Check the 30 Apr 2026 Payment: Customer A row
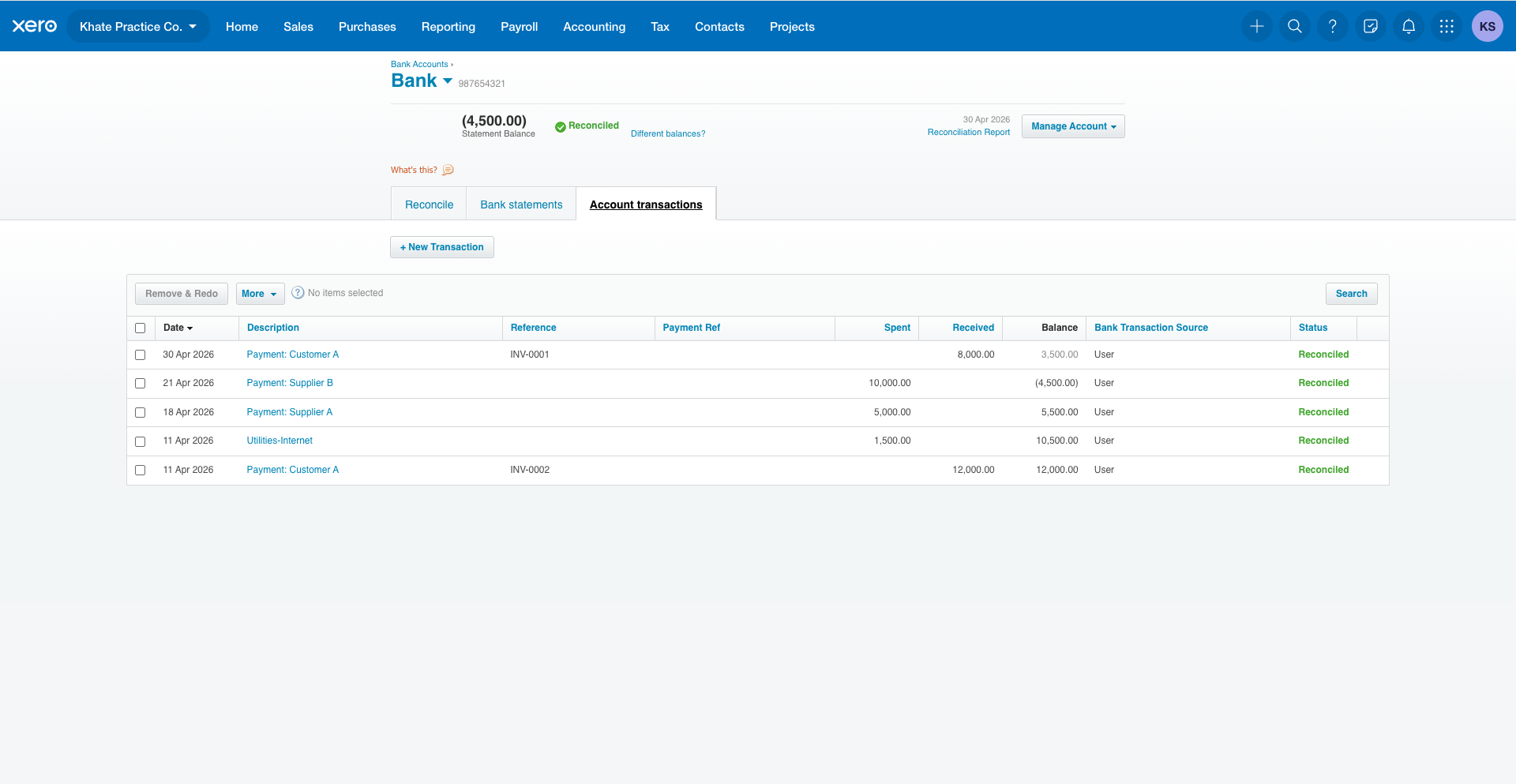Screen dimensions: 1516x784 141,354
